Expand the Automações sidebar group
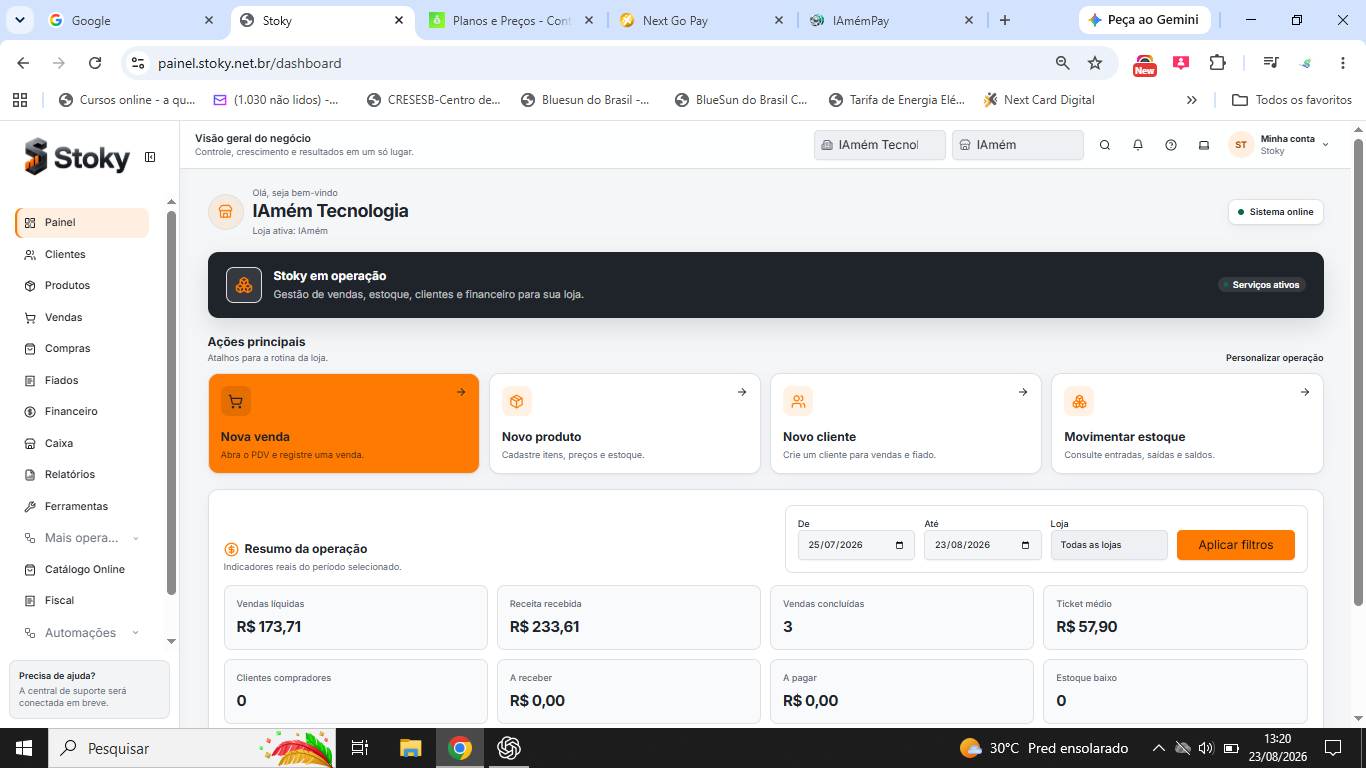 82,633
